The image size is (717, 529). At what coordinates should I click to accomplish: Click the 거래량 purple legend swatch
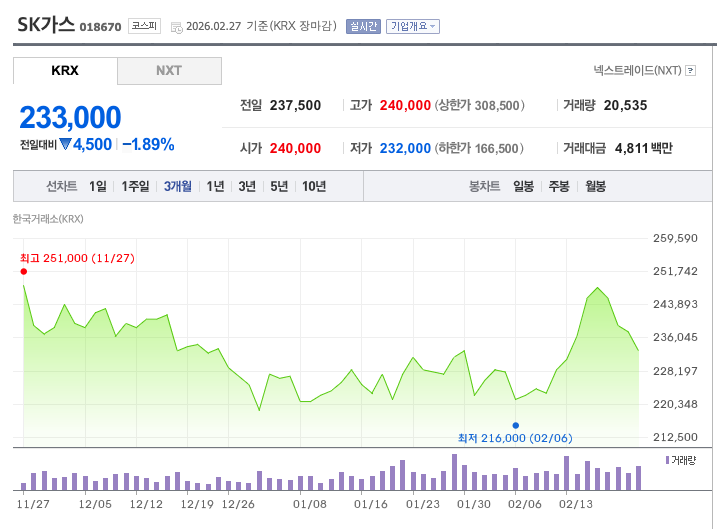pos(668,460)
